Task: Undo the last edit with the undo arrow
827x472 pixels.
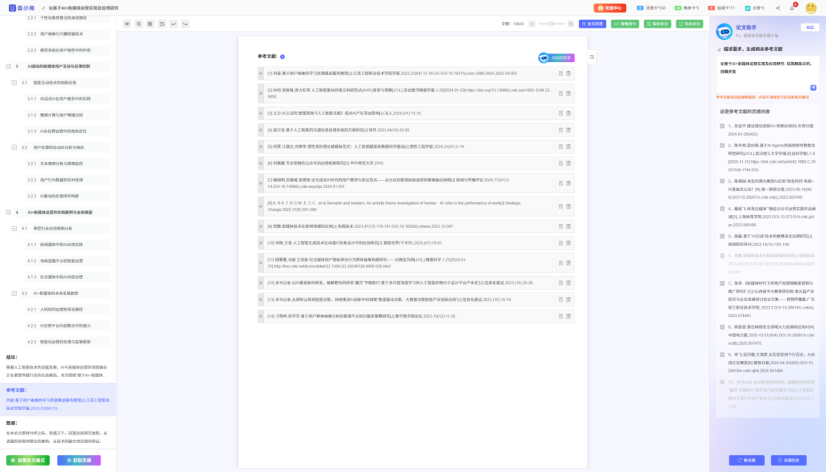Action: pos(174,24)
